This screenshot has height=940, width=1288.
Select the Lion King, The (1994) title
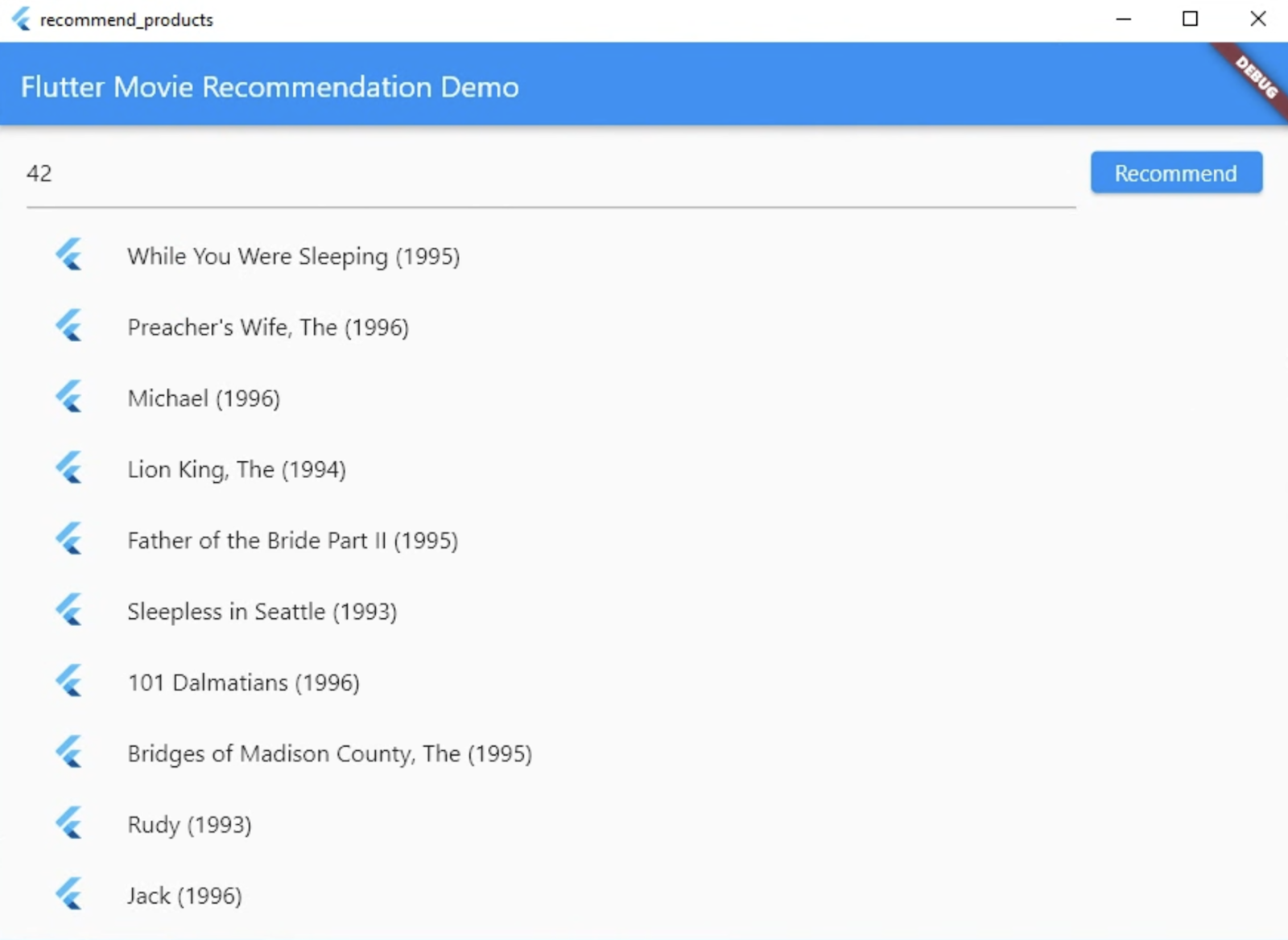pos(237,469)
